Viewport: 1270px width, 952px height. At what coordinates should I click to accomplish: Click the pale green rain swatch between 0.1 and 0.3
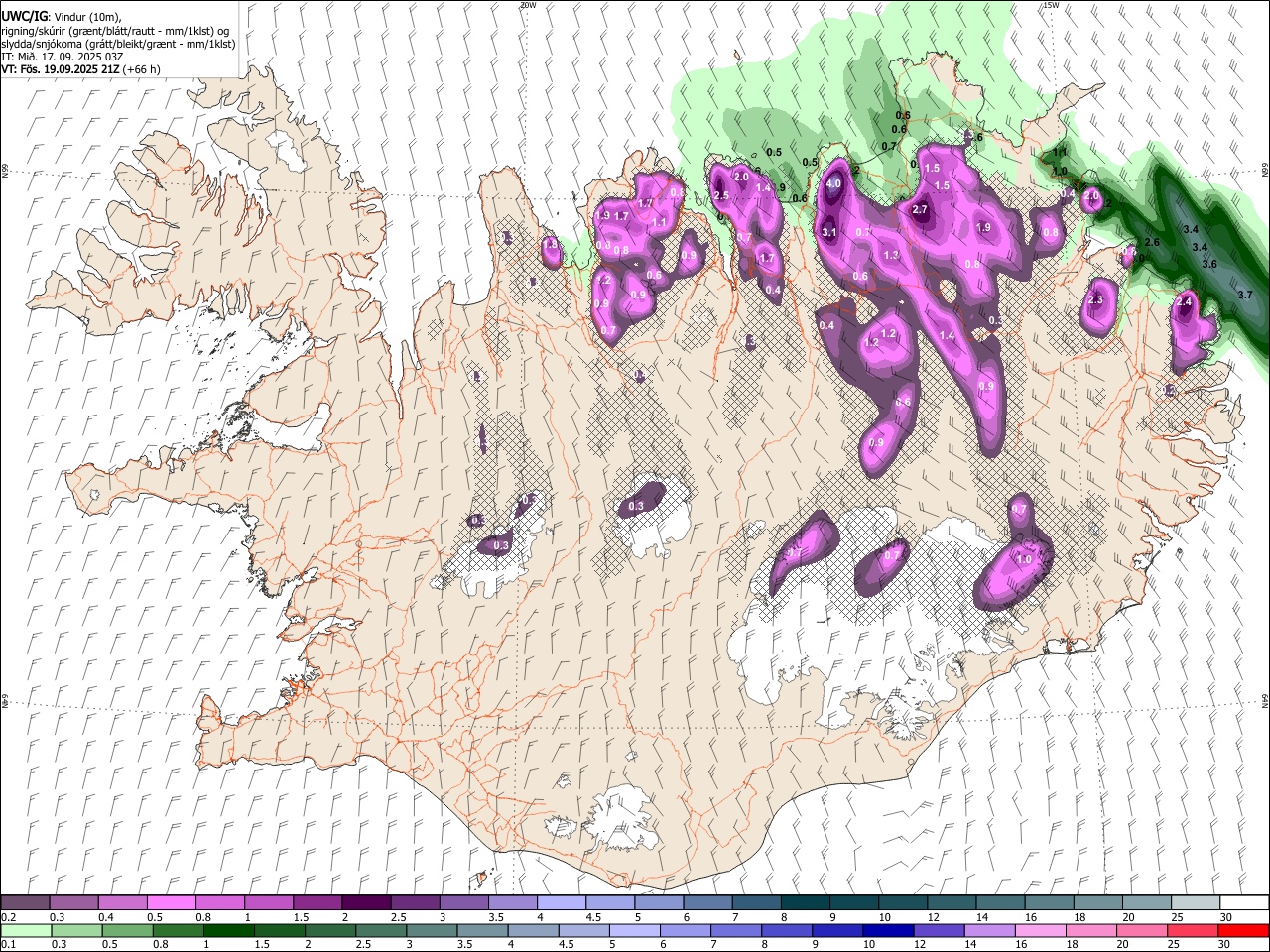25,930
